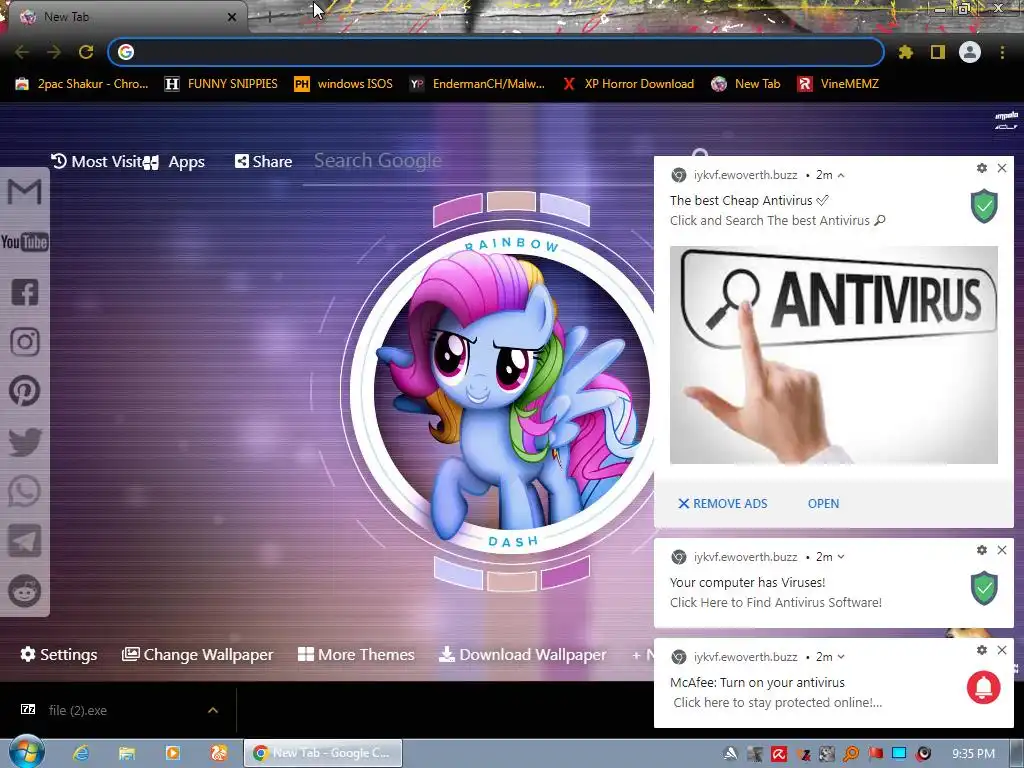This screenshot has width=1024, height=768.
Task: Click Change Wallpaper
Action: [197, 654]
